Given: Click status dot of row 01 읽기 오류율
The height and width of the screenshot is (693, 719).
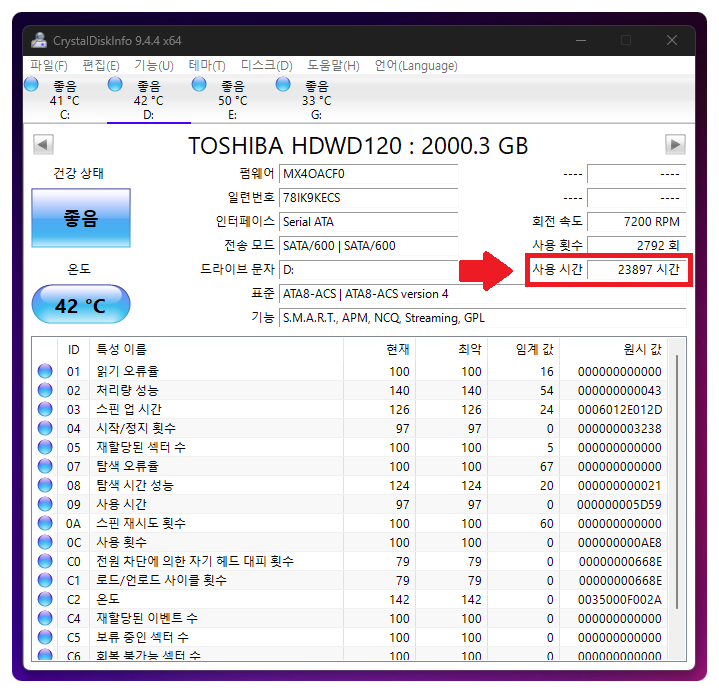Looking at the screenshot, I should [45, 371].
